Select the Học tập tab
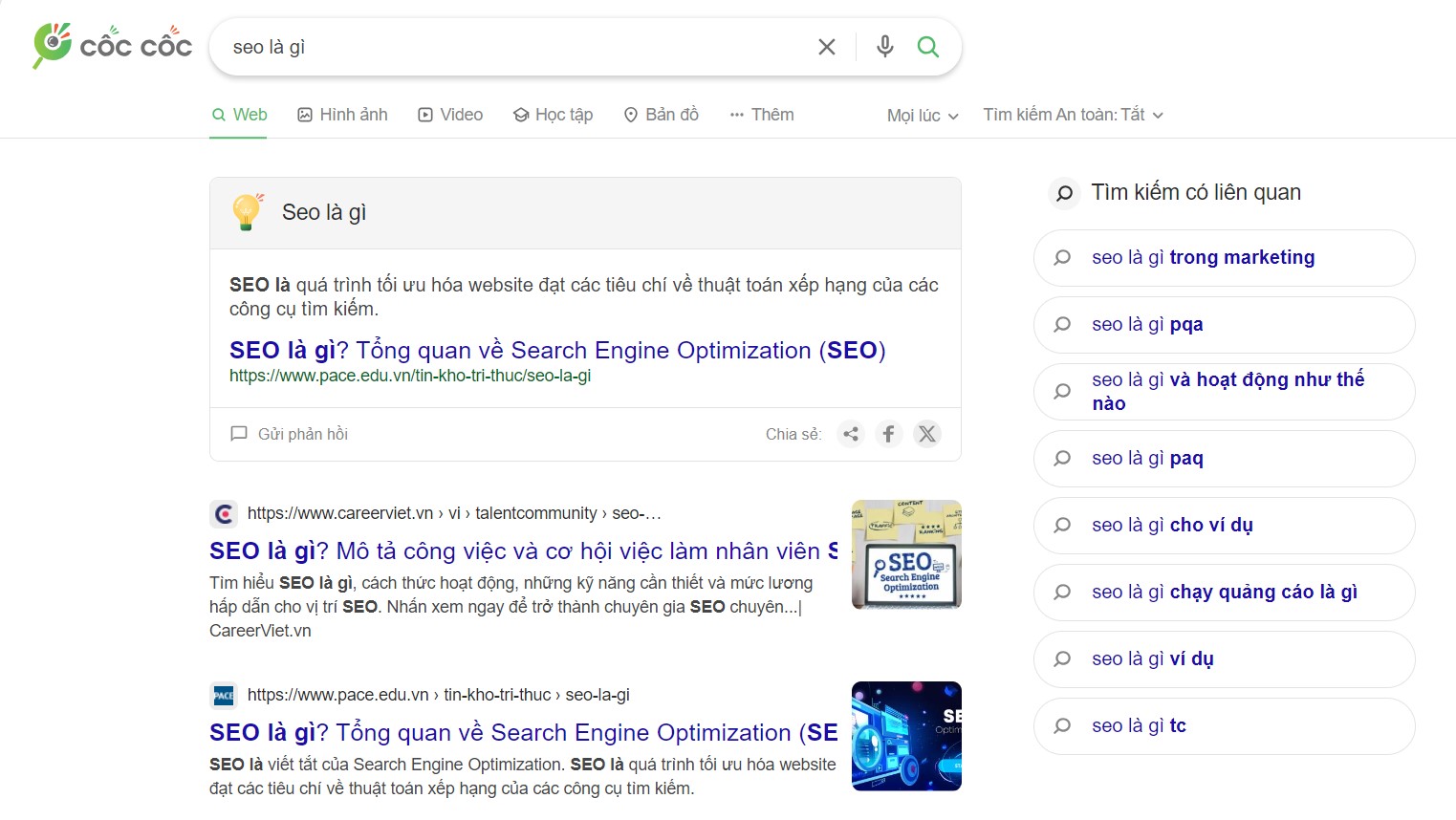Viewport: 1456px width, 820px height. click(x=553, y=115)
